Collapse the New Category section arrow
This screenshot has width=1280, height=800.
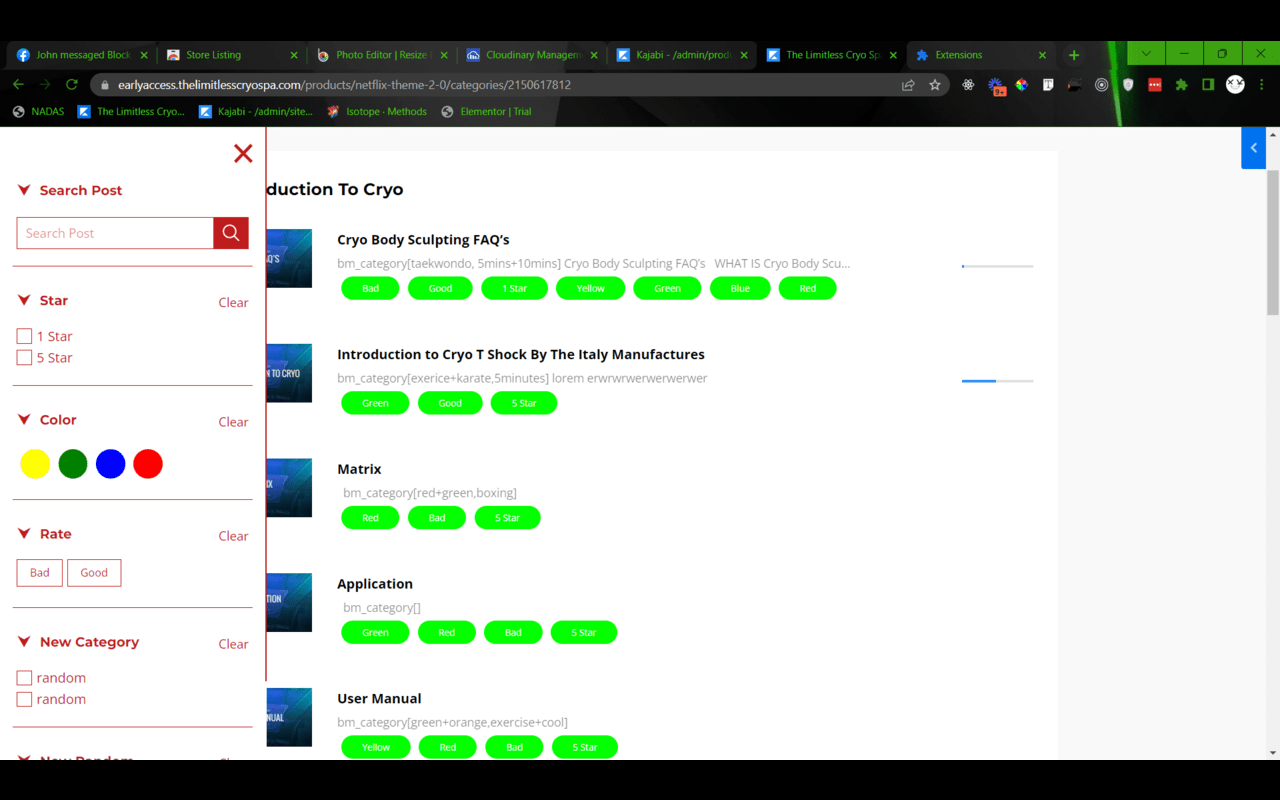pos(24,642)
